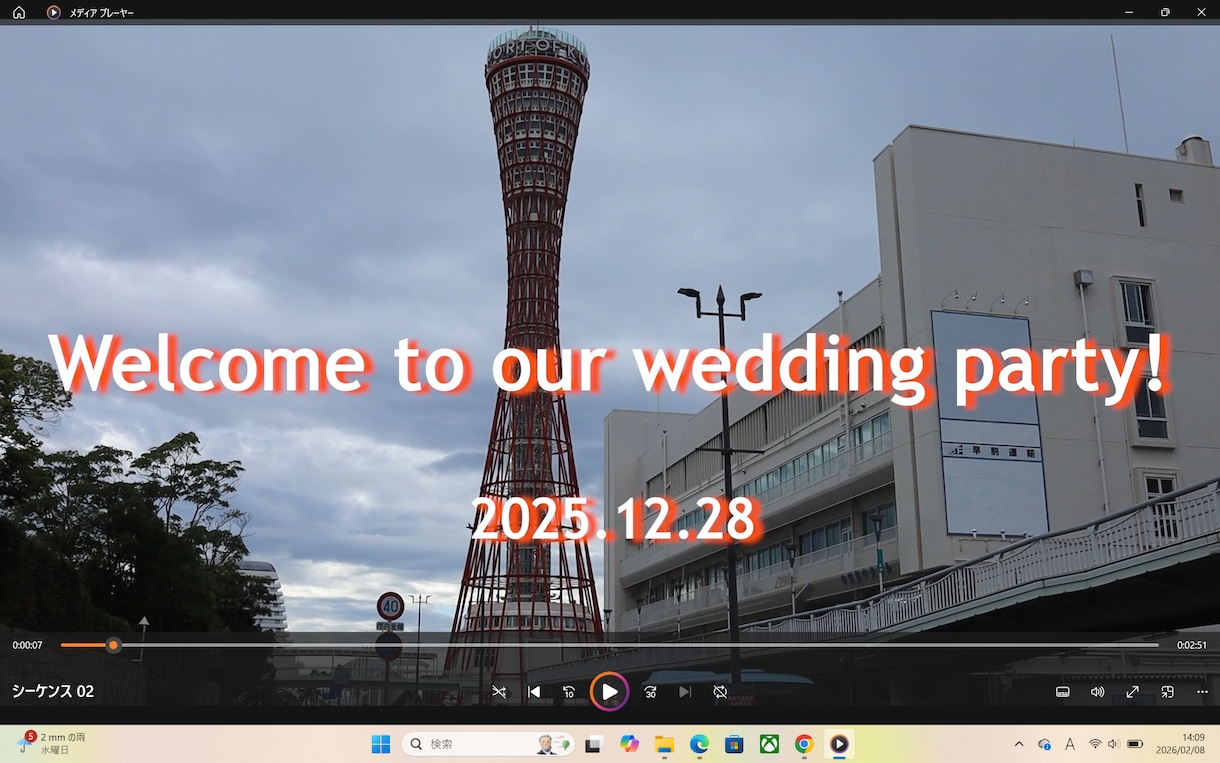Skip back 10 seconds
This screenshot has width=1220, height=763.
coord(569,692)
